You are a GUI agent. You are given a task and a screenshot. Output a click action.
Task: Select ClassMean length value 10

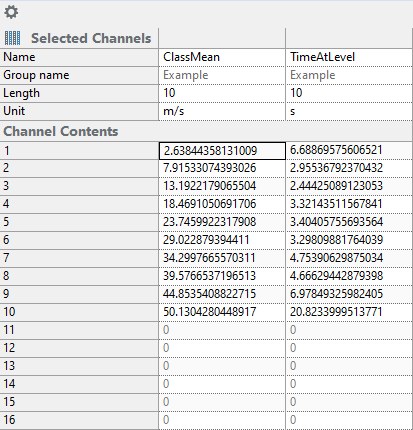[x=222, y=93]
